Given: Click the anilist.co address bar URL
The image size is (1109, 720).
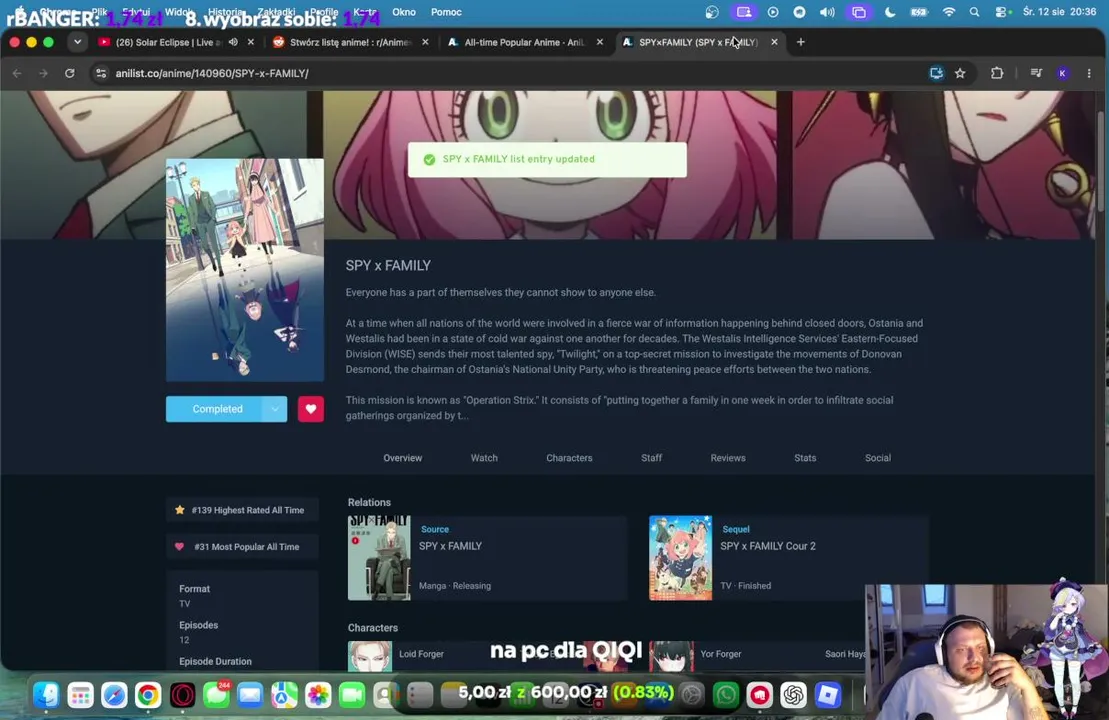Looking at the screenshot, I should pyautogui.click(x=212, y=73).
